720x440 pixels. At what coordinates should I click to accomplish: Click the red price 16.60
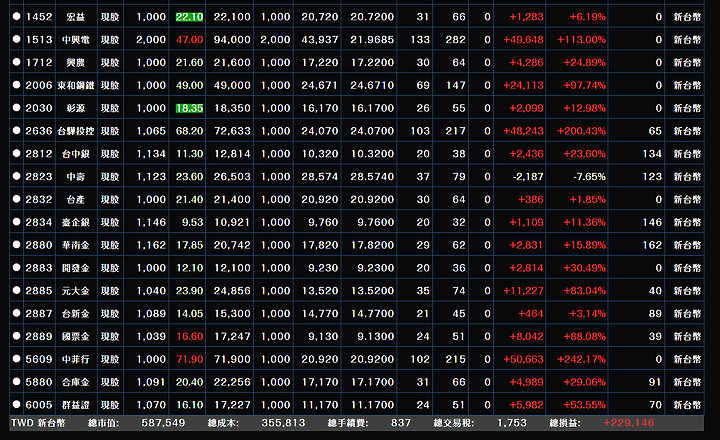point(190,337)
